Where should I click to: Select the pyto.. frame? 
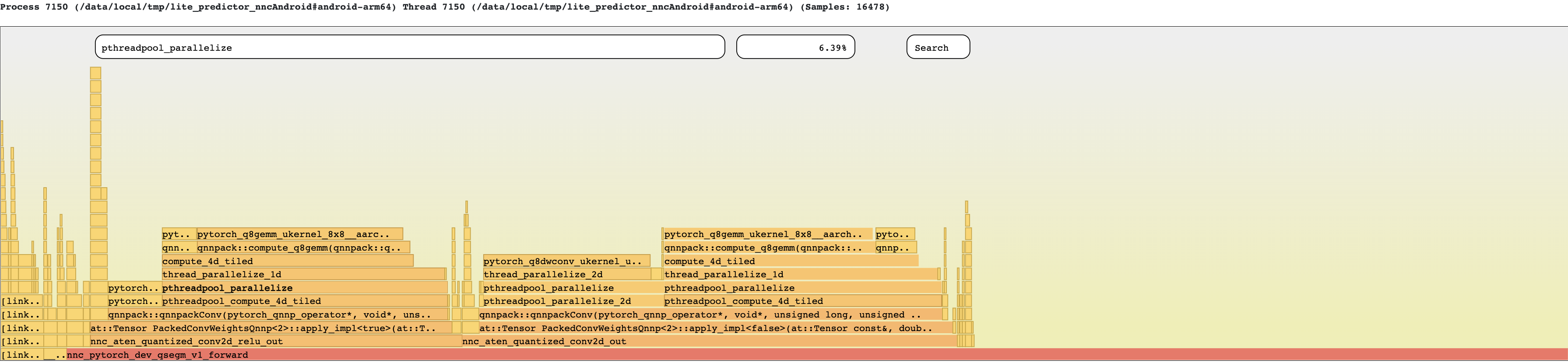[x=895, y=235]
